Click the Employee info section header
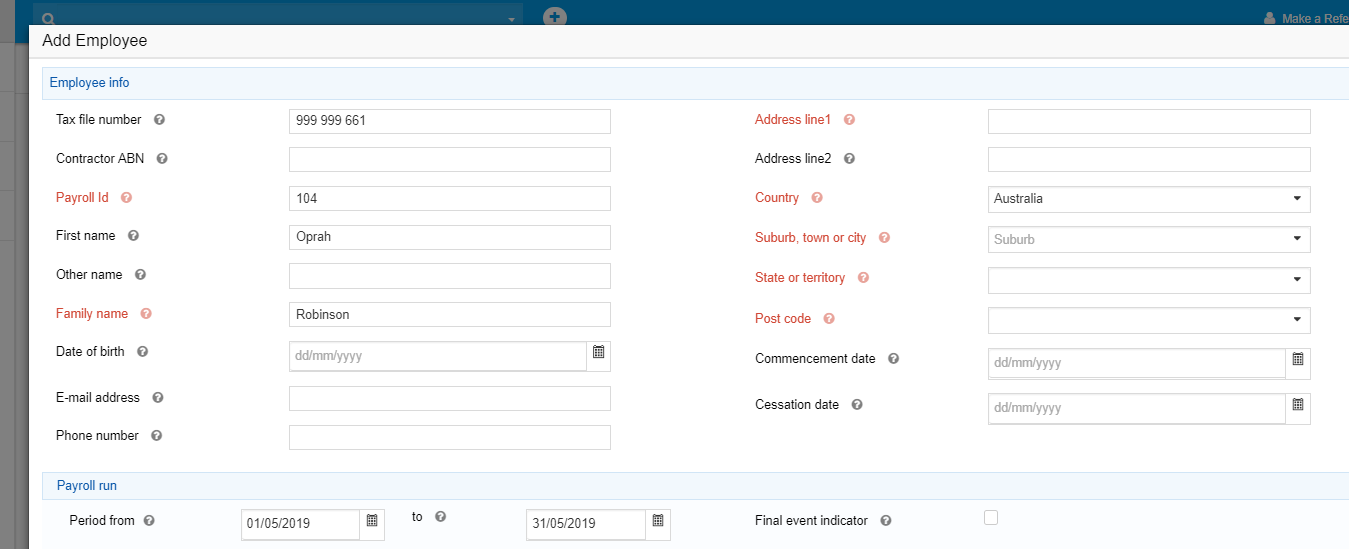The image size is (1349, 549). point(90,83)
